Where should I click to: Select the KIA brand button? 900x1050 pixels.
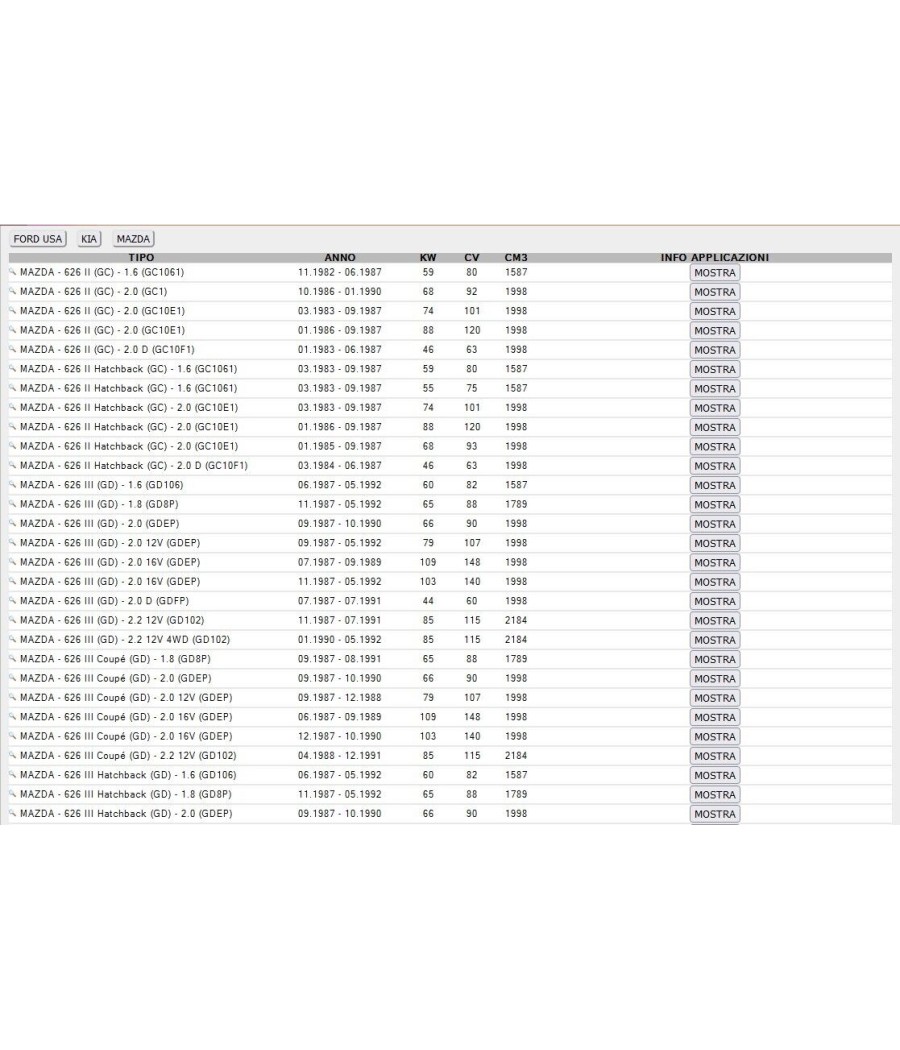(x=89, y=239)
